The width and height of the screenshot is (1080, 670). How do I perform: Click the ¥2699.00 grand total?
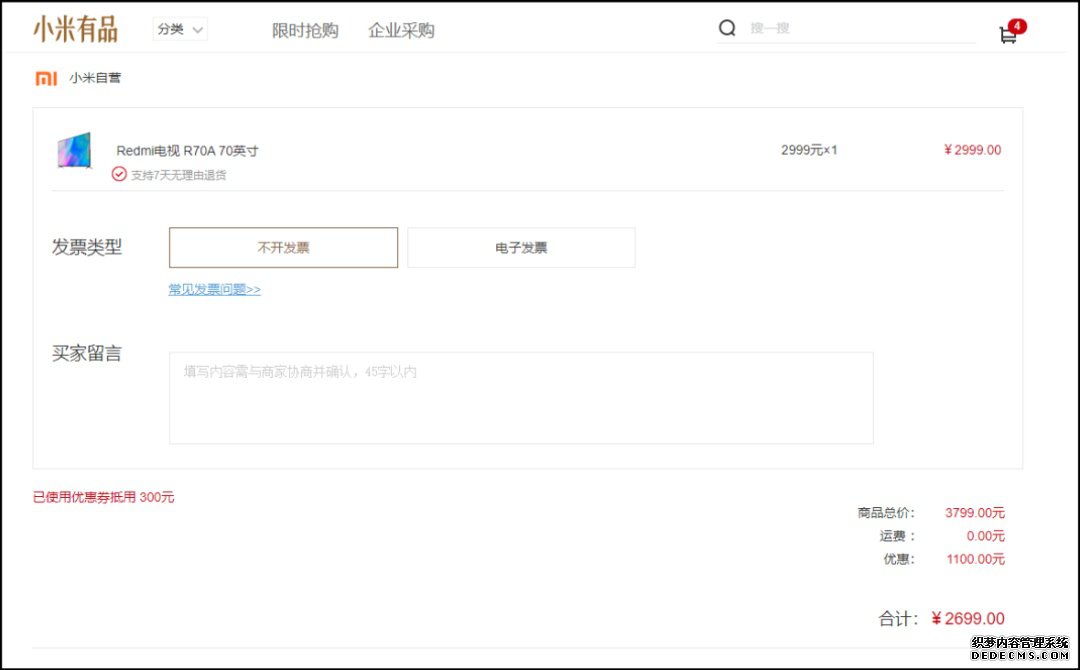pyautogui.click(x=968, y=618)
